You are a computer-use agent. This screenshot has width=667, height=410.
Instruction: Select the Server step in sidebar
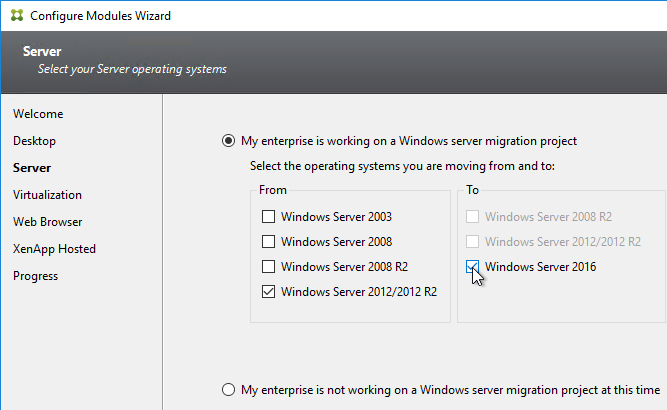[32, 168]
